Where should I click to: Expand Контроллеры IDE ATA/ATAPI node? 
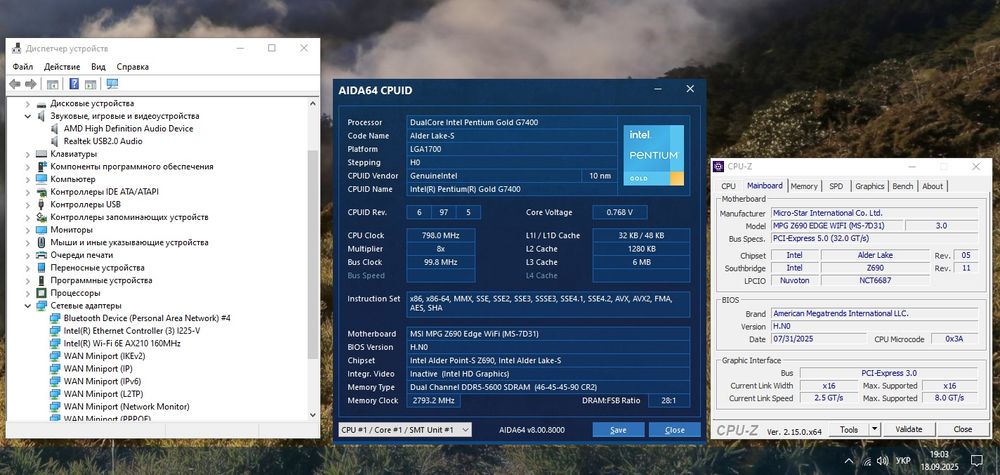(28, 192)
